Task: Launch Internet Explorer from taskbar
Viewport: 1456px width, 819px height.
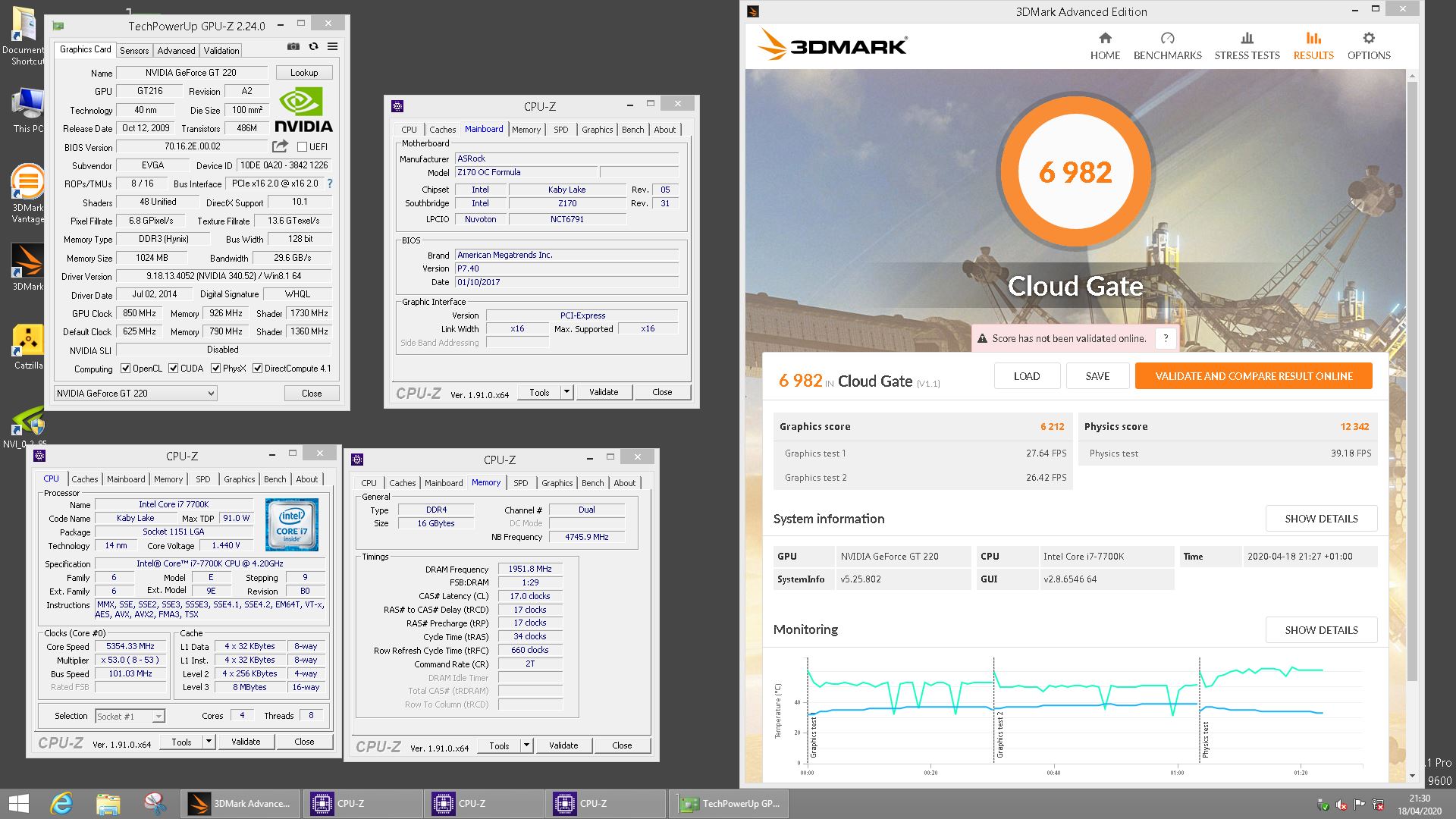Action: tap(61, 804)
